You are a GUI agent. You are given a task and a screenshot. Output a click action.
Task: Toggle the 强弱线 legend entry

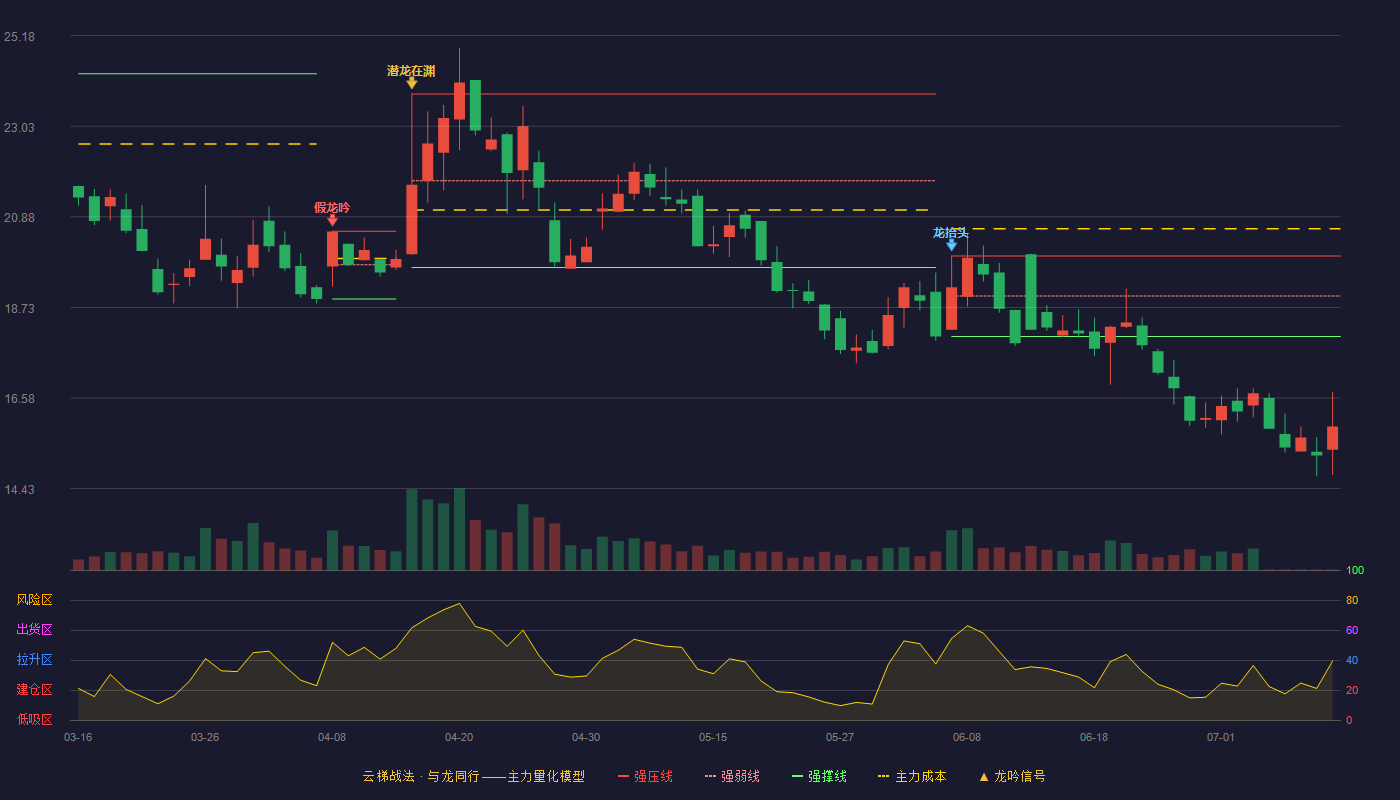(x=732, y=776)
